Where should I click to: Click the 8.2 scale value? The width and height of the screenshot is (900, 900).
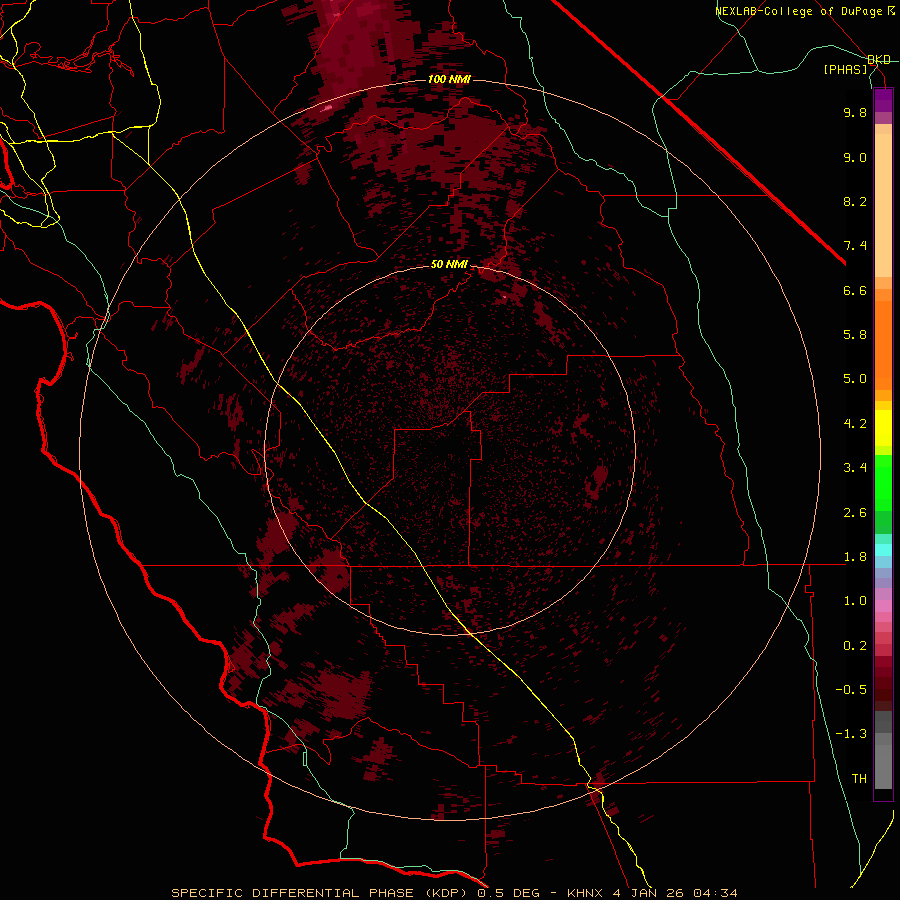click(x=855, y=201)
